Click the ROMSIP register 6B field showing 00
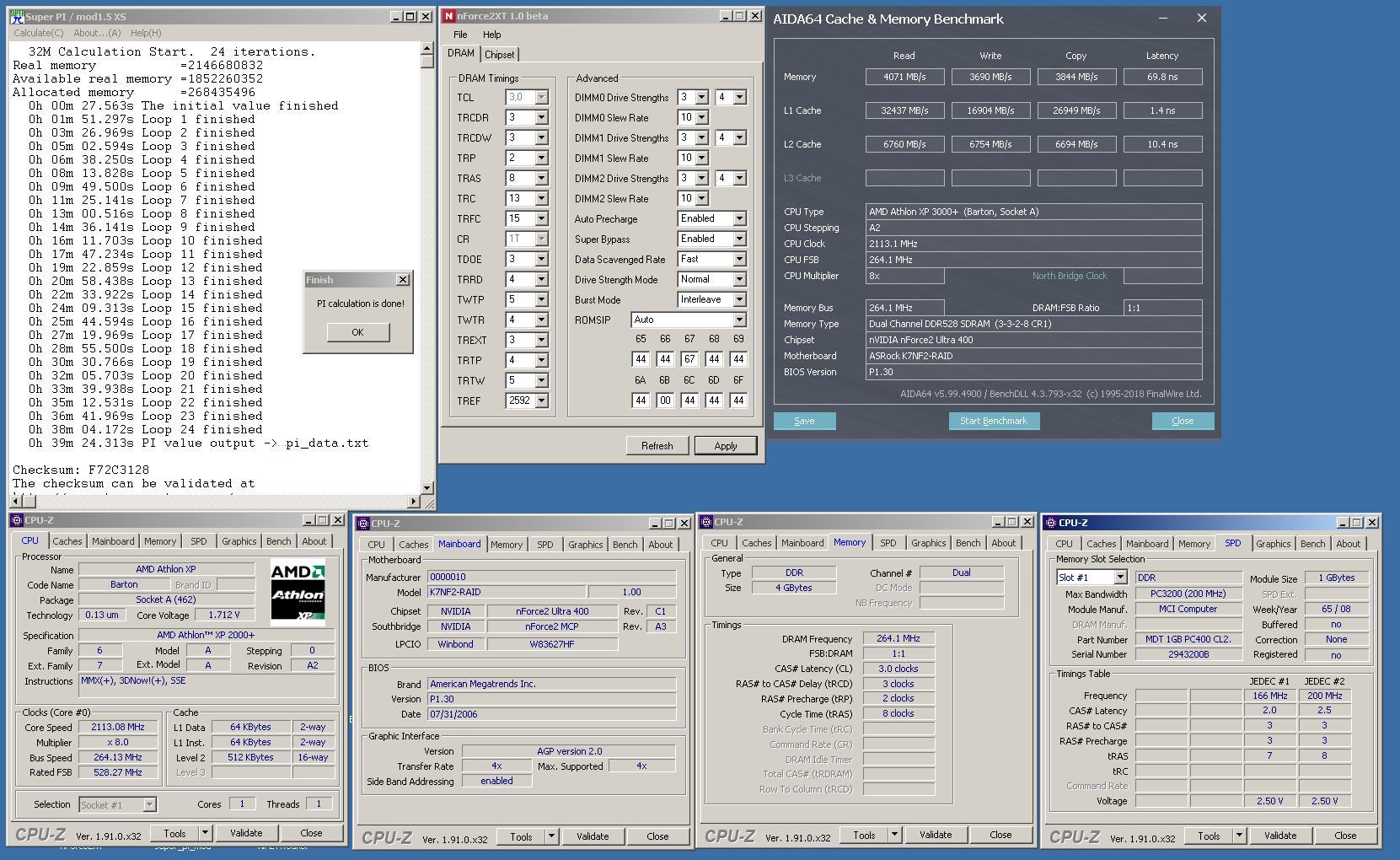 [x=665, y=400]
